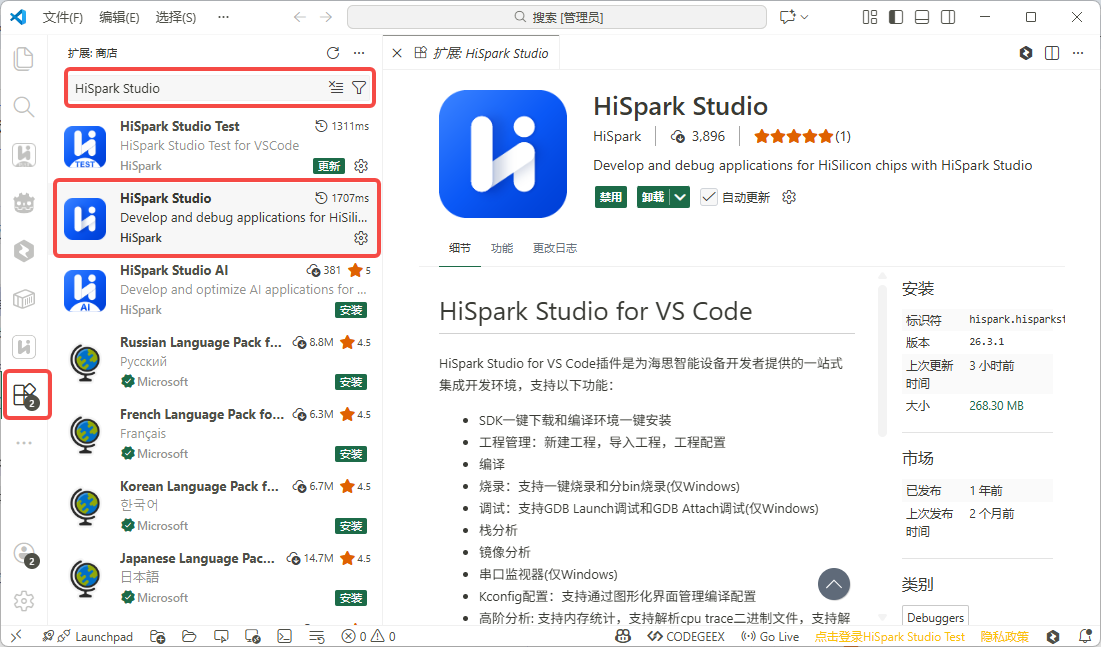Toggle secondary side bar visibility

[948, 17]
